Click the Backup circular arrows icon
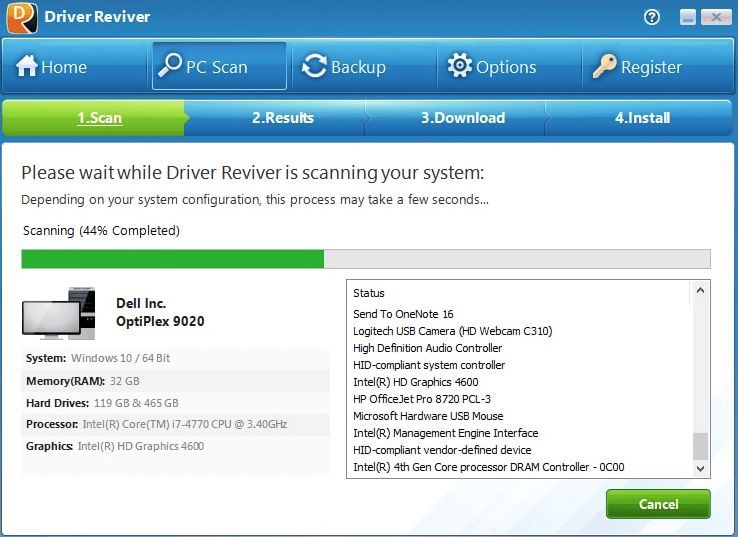This screenshot has width=738, height=537. click(x=314, y=65)
